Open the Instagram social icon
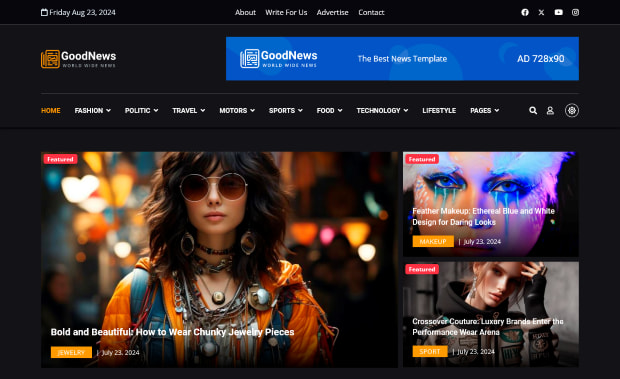 pos(575,12)
